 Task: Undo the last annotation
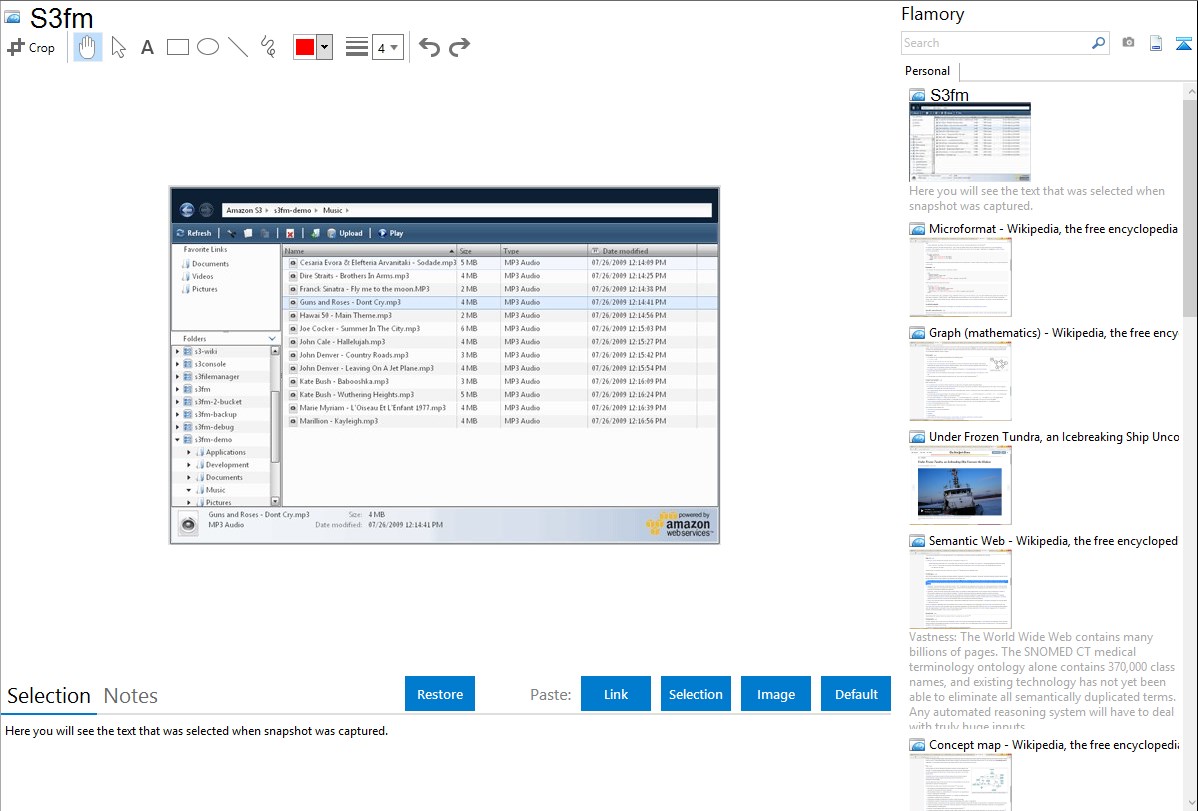coord(429,47)
